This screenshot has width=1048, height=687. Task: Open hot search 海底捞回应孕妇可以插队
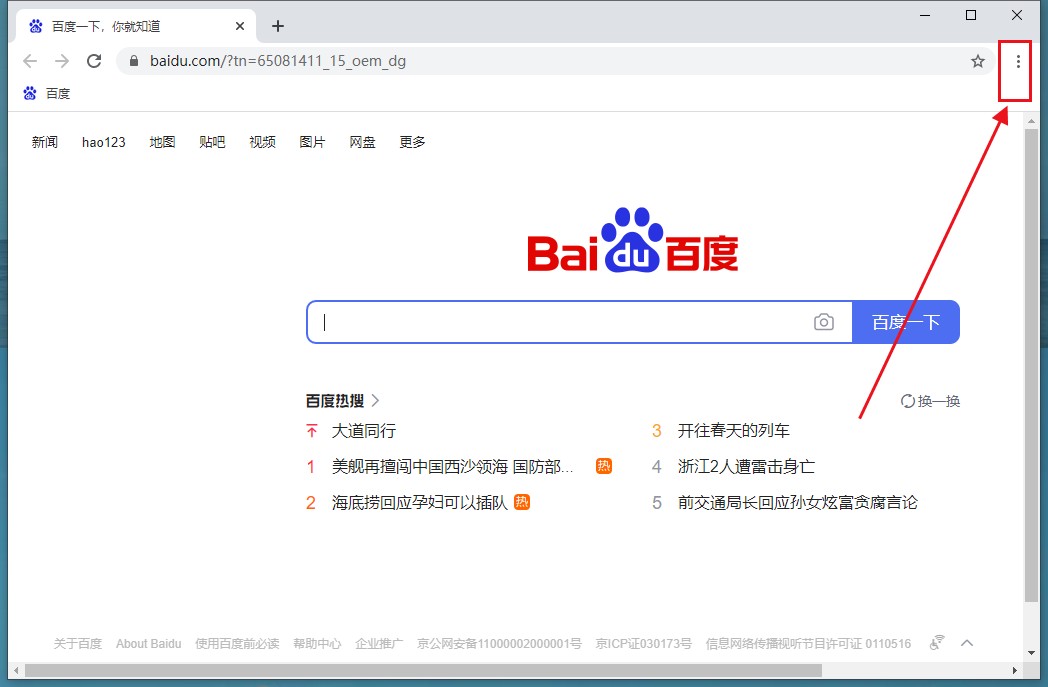click(420, 503)
